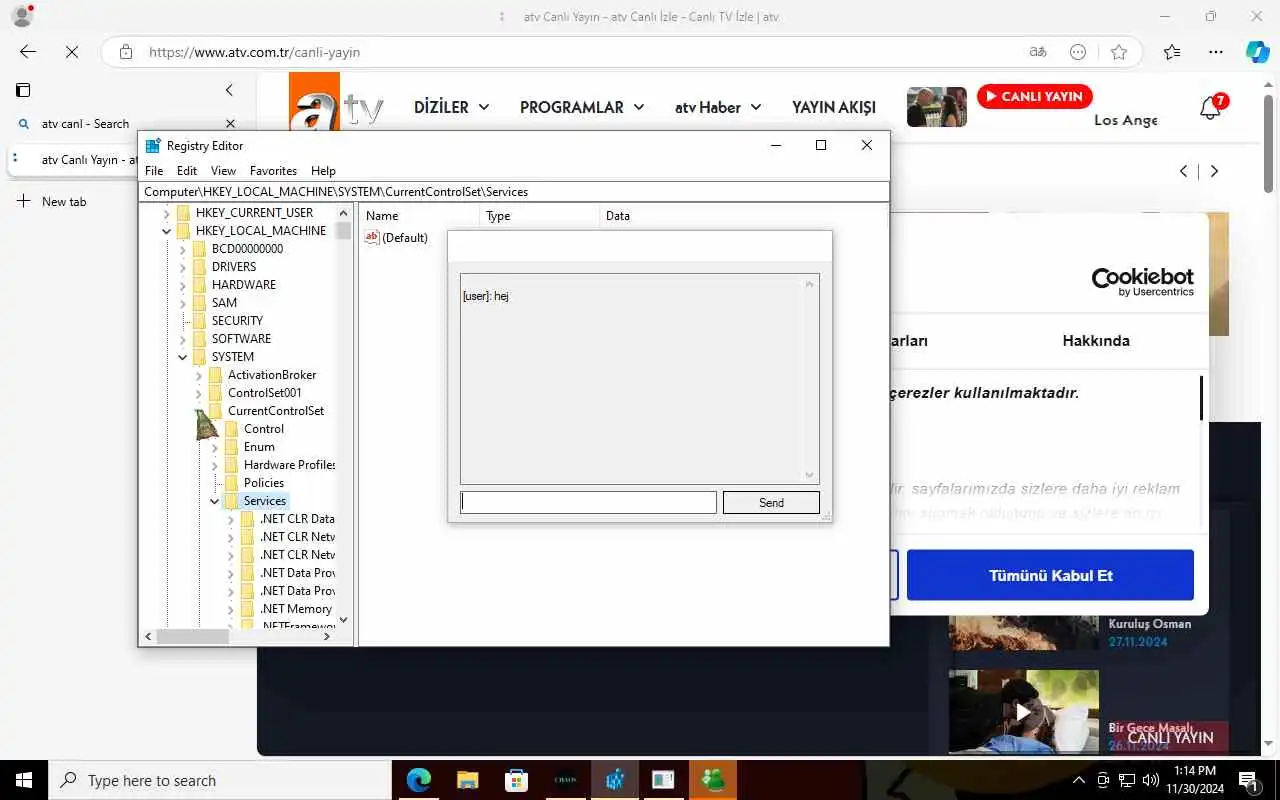Expand the HARDWARE key
This screenshot has height=800, width=1280.
pyautogui.click(x=183, y=285)
